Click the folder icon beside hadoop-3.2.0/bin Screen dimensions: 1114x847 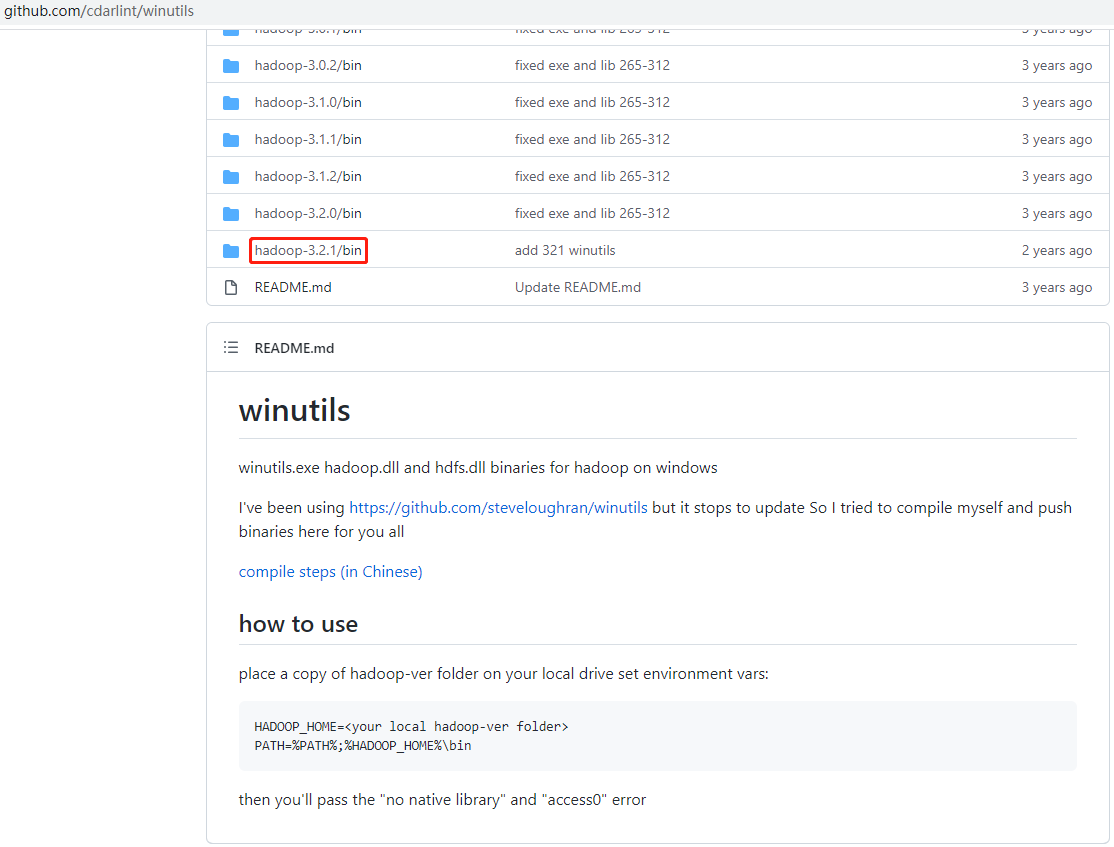231,214
